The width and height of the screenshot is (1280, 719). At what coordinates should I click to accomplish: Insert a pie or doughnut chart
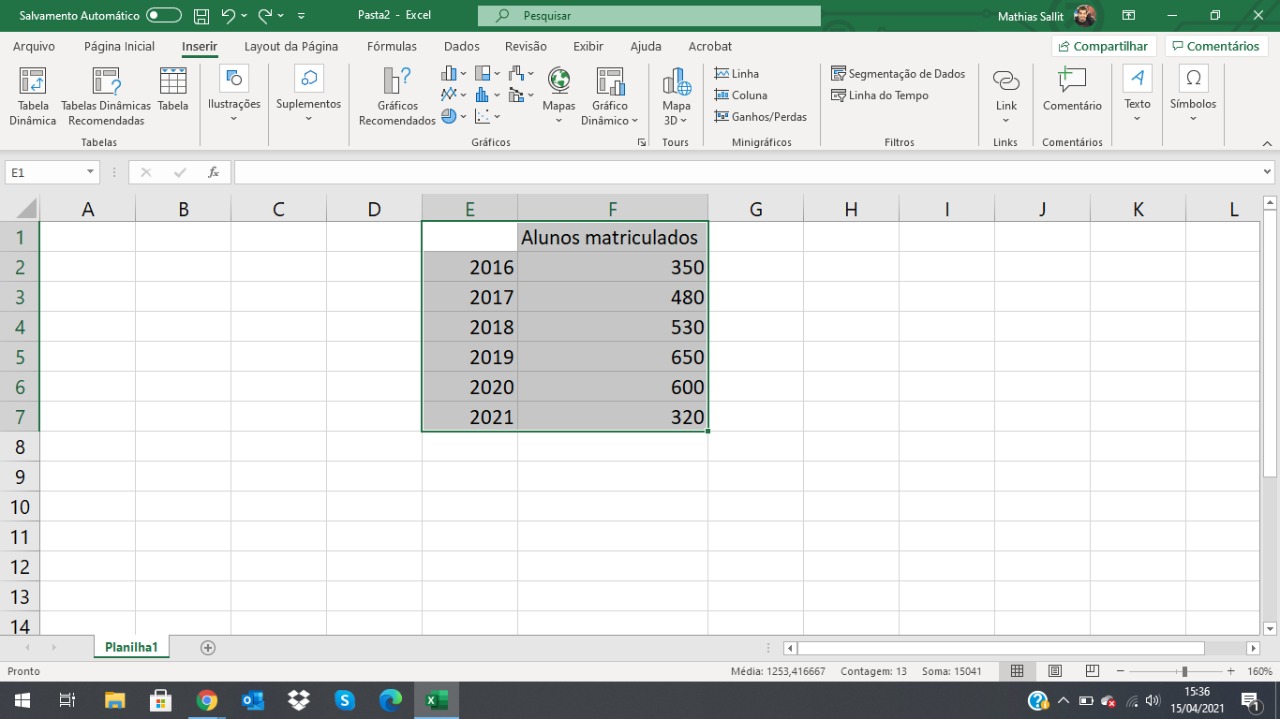pyautogui.click(x=453, y=116)
